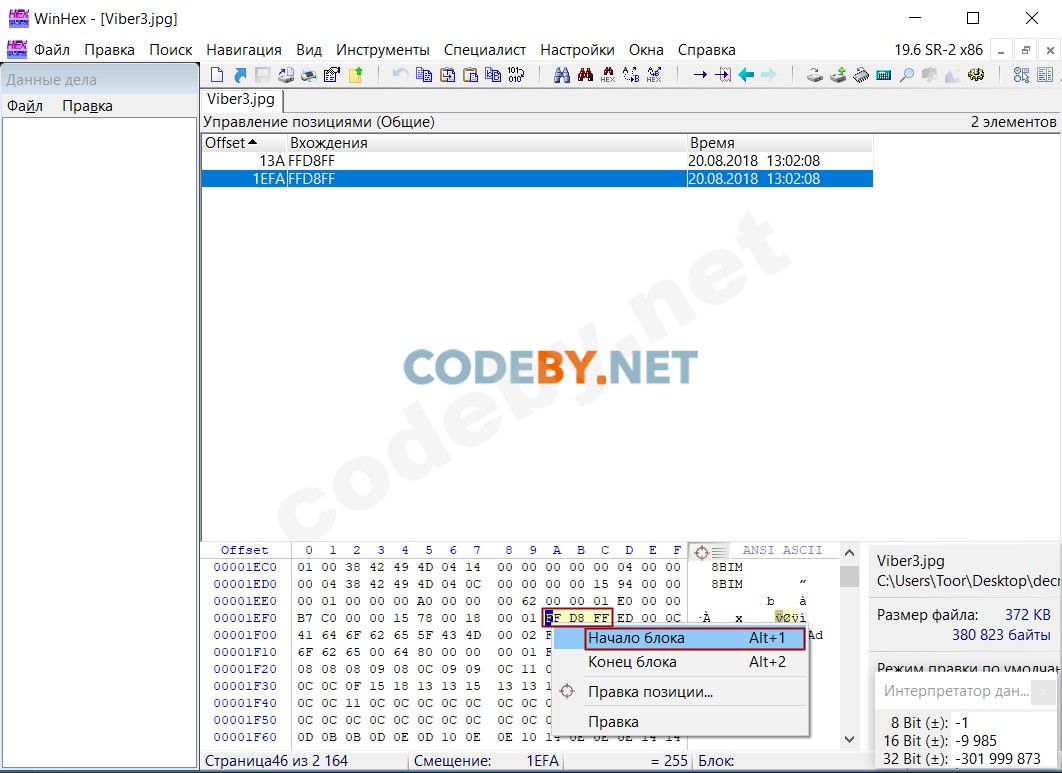Open the Окна menu
This screenshot has height=773, width=1062.
[x=646, y=50]
